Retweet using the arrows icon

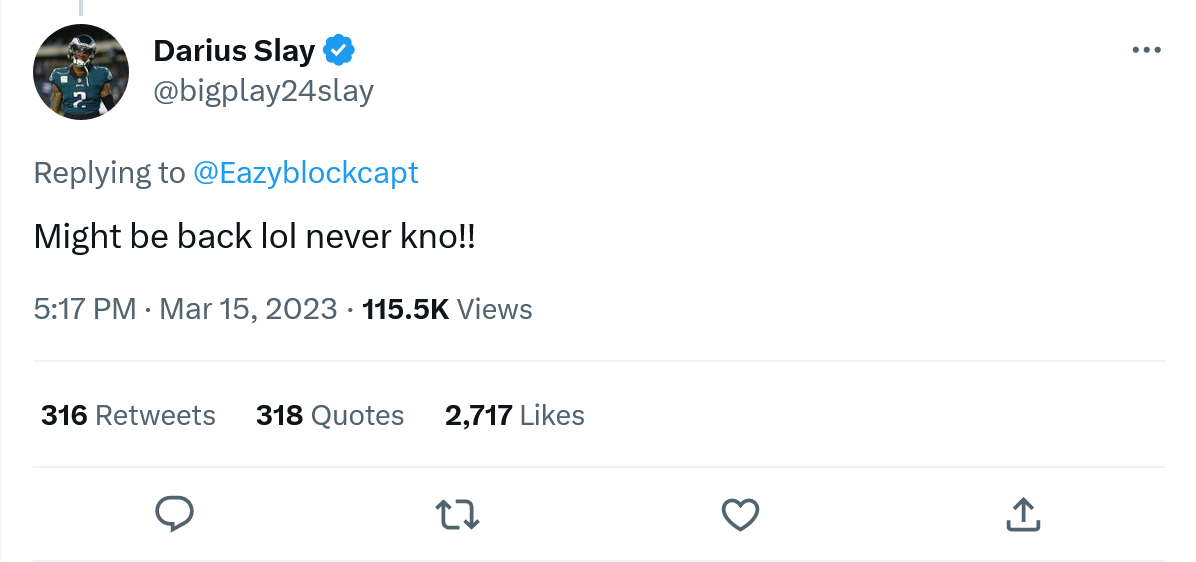(458, 514)
